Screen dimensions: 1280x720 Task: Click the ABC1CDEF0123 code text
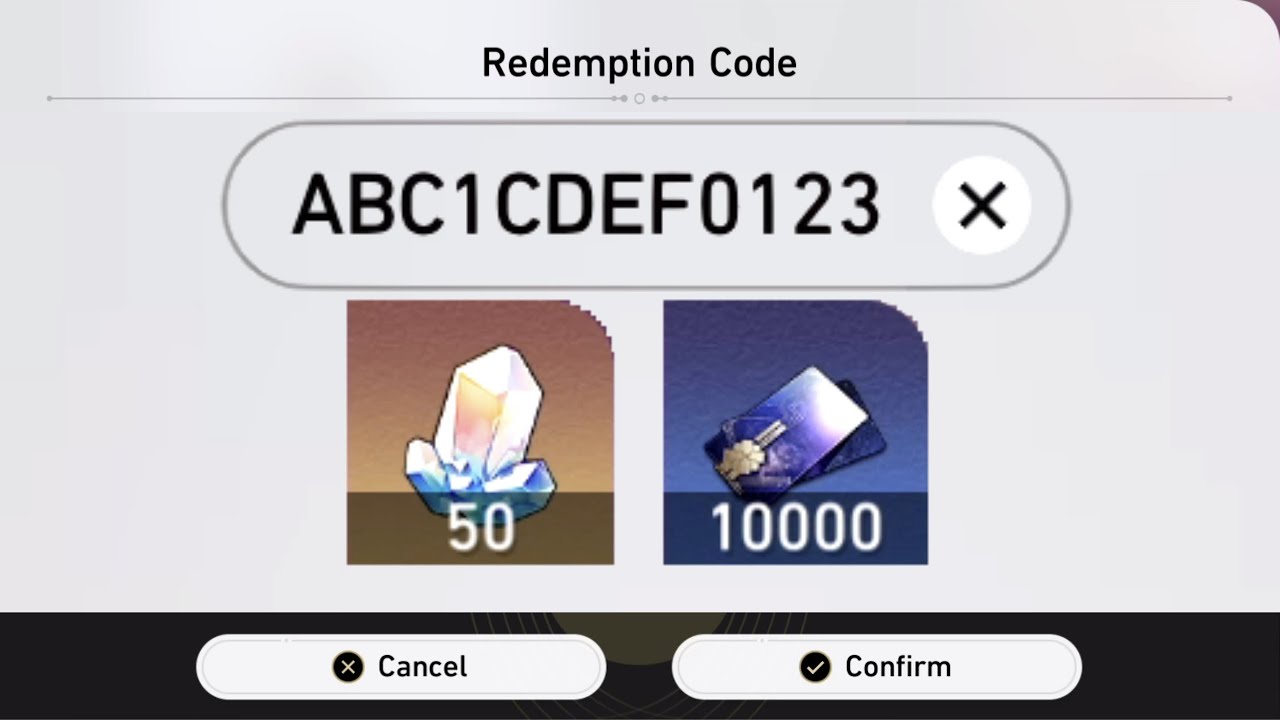pos(586,205)
